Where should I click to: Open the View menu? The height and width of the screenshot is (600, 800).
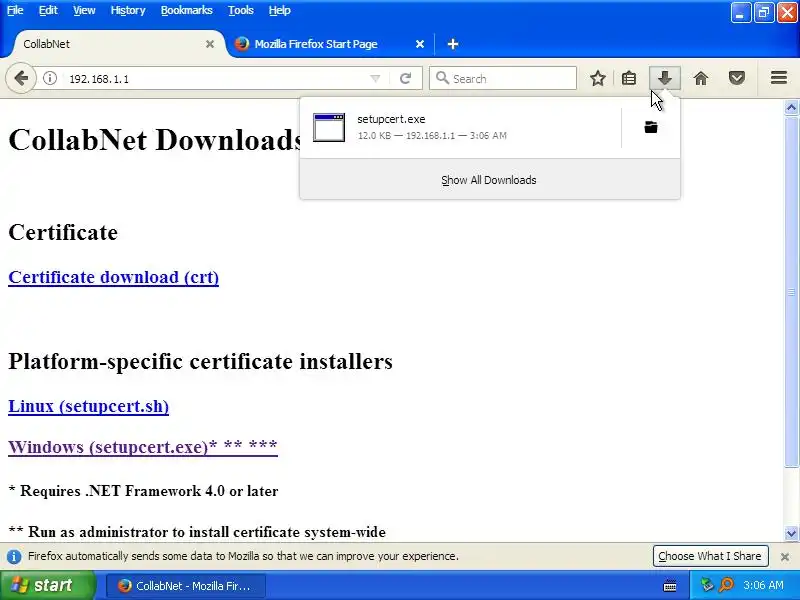tap(84, 10)
